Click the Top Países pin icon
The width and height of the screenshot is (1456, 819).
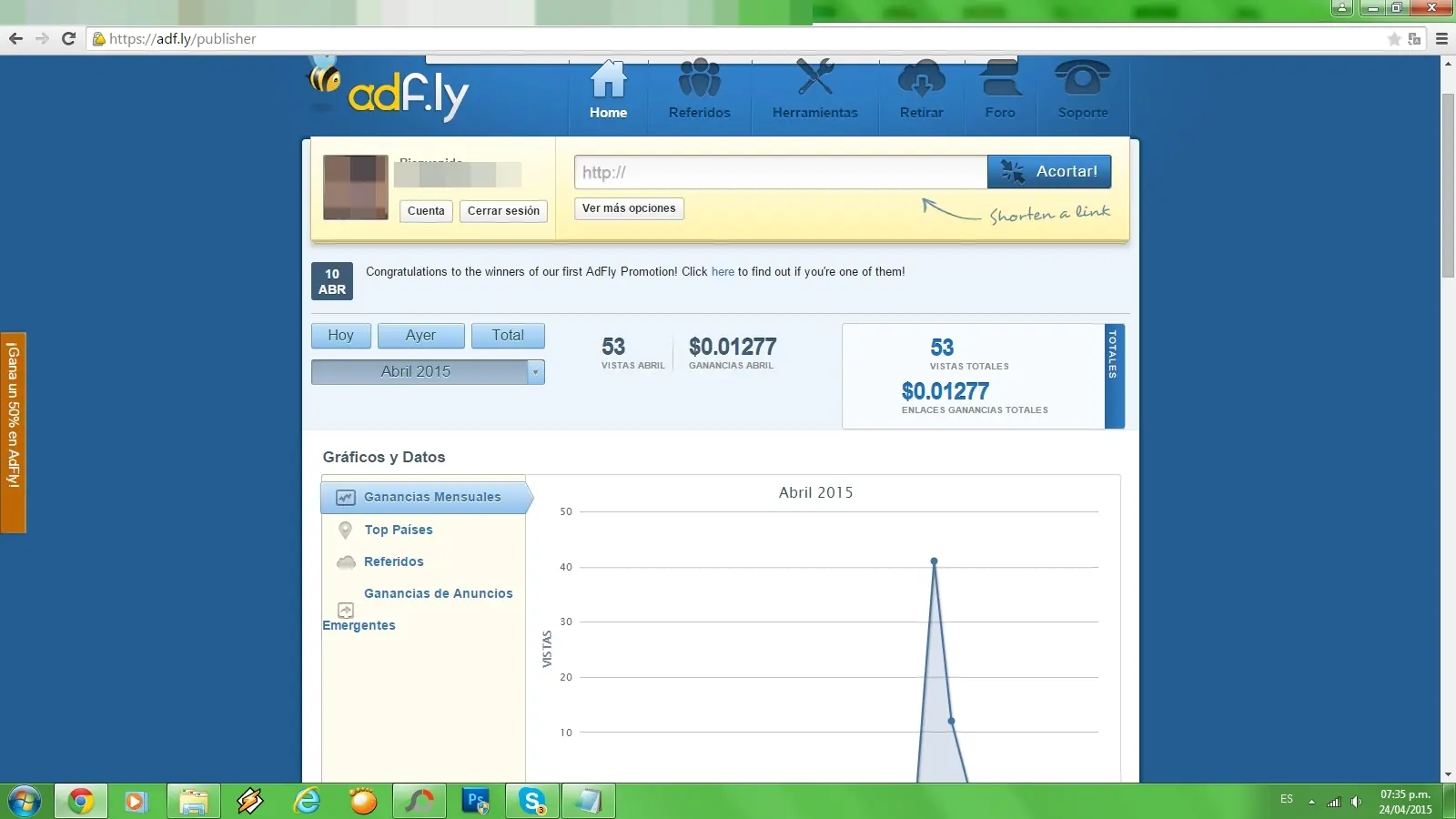tap(345, 530)
